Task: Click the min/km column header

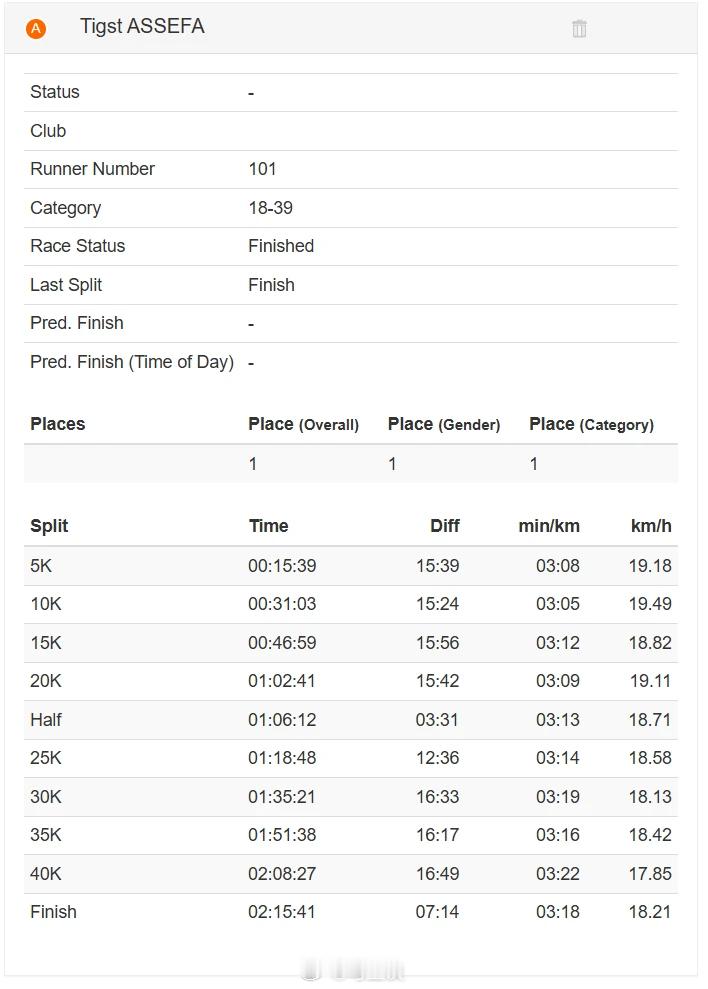Action: (548, 526)
